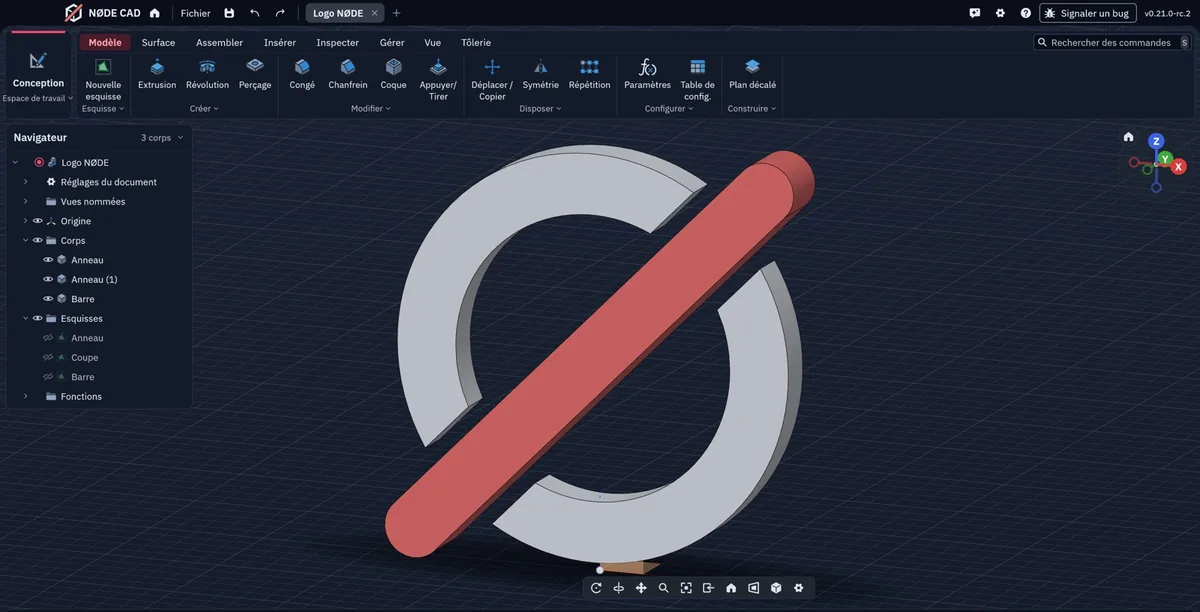Save the document with the floppy icon

[229, 13]
